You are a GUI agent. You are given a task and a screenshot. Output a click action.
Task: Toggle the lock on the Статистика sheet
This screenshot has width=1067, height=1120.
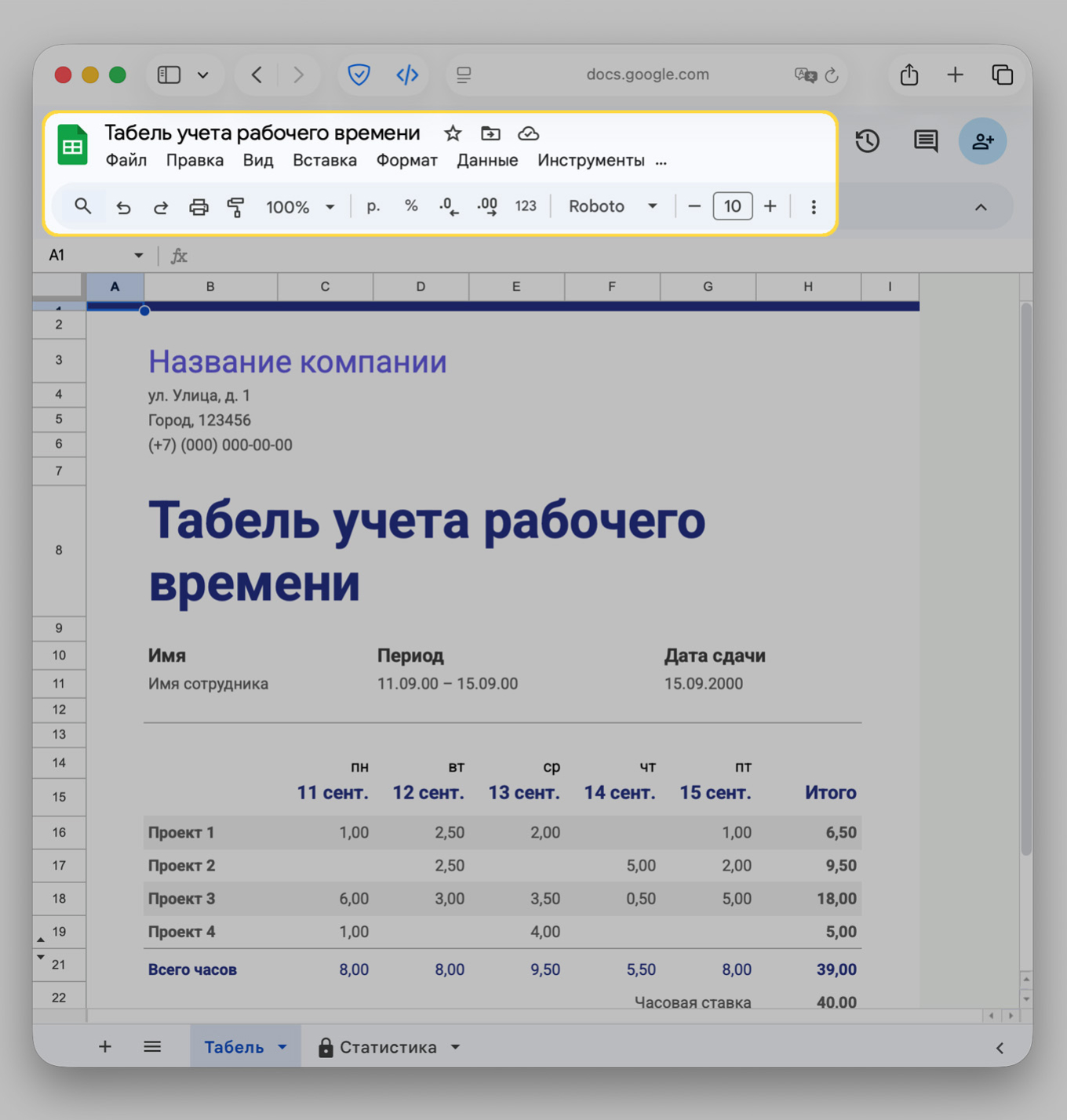pyautogui.click(x=326, y=1046)
